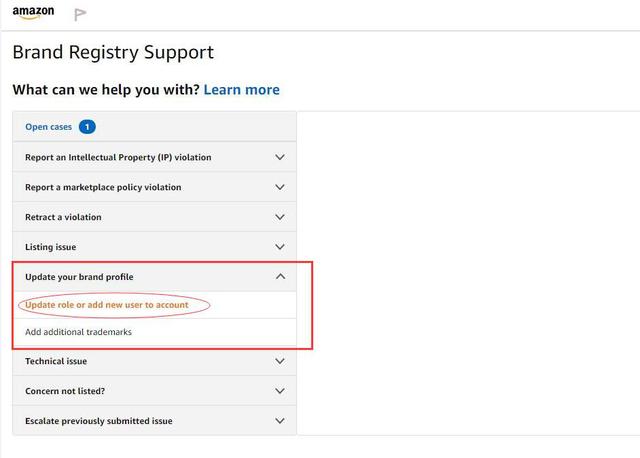Select the Open cases tab
This screenshot has height=458, width=640.
pos(48,127)
